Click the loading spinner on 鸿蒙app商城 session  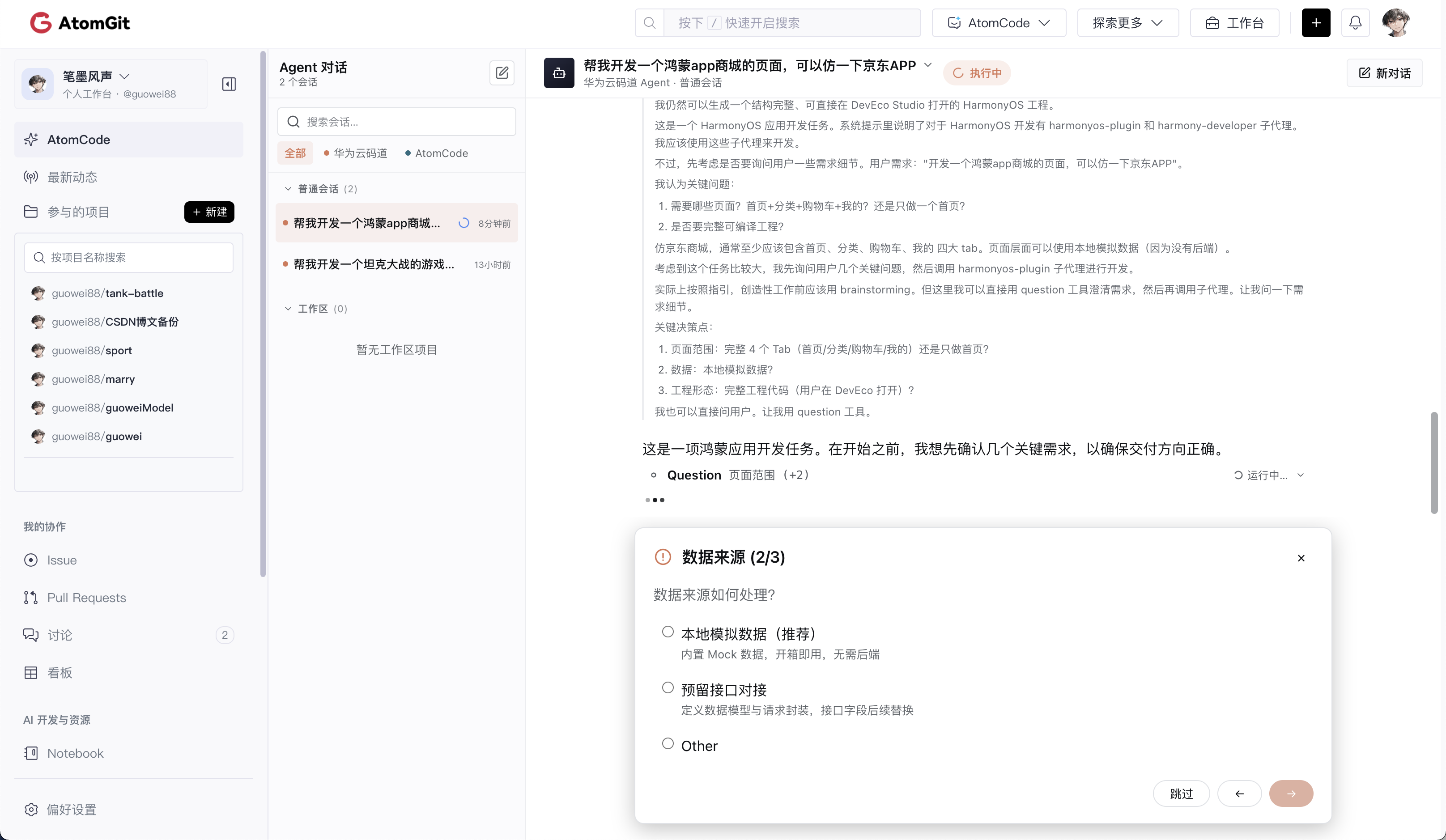[464, 223]
